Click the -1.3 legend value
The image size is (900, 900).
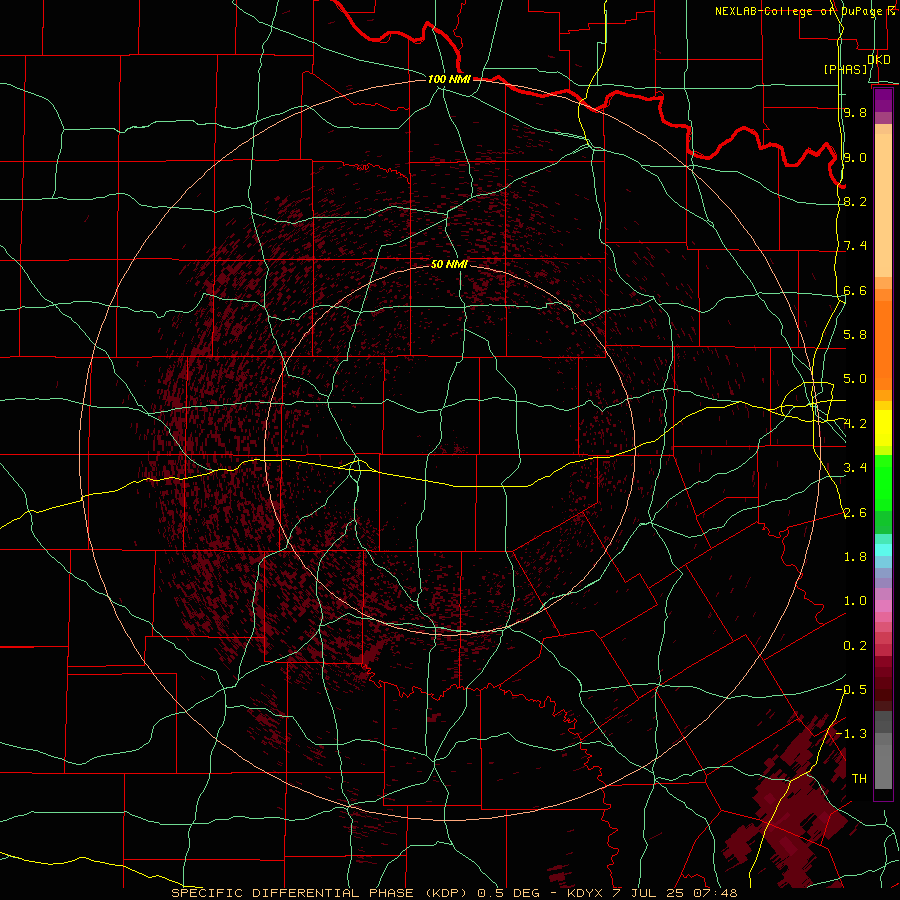pyautogui.click(x=851, y=734)
